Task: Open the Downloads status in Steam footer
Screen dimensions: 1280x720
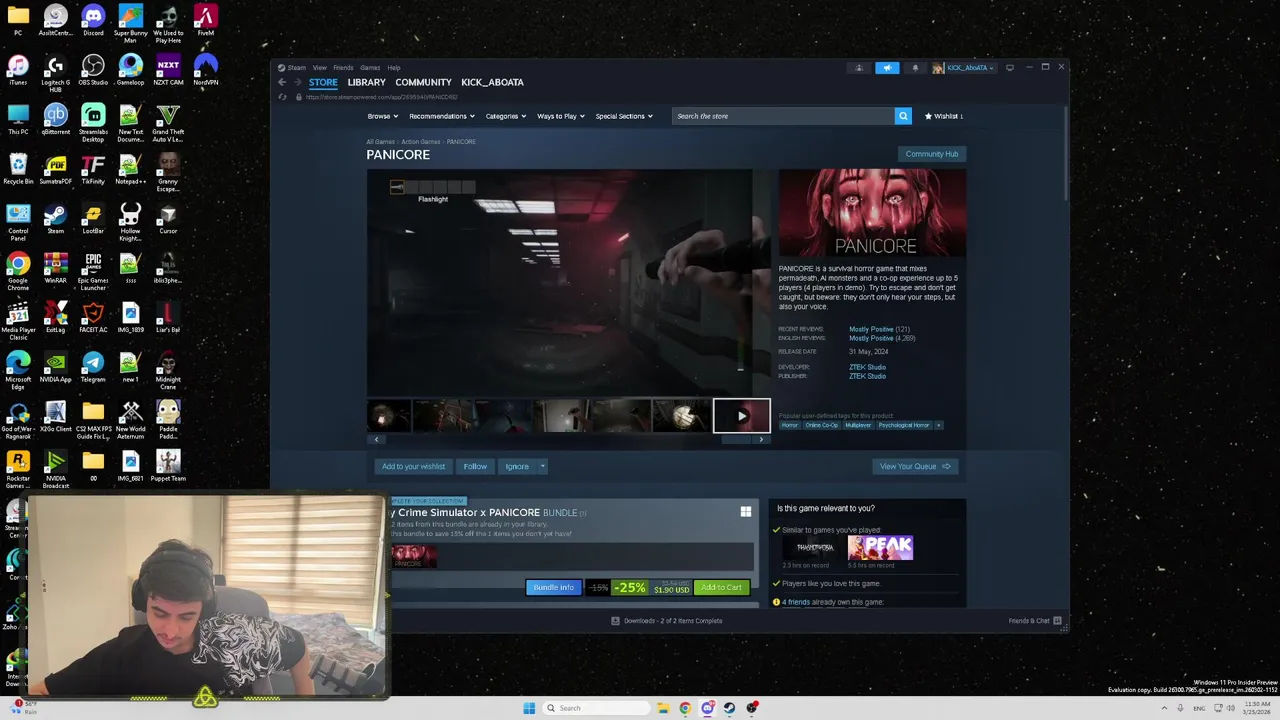Action: point(667,620)
